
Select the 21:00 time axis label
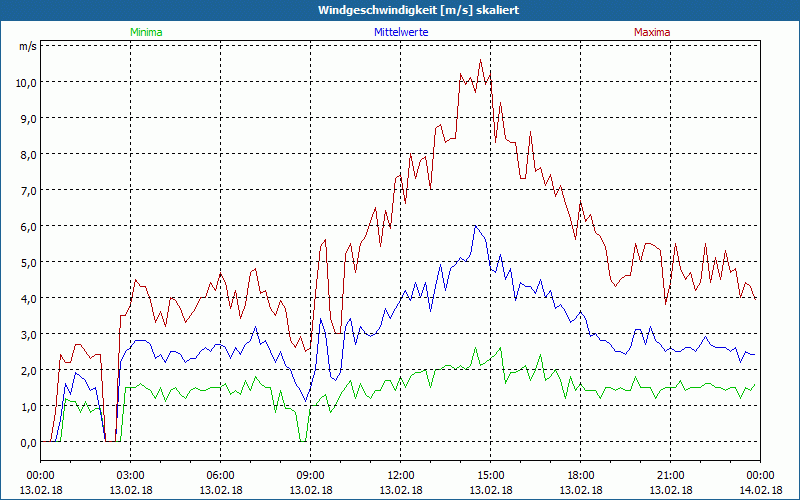click(x=671, y=475)
